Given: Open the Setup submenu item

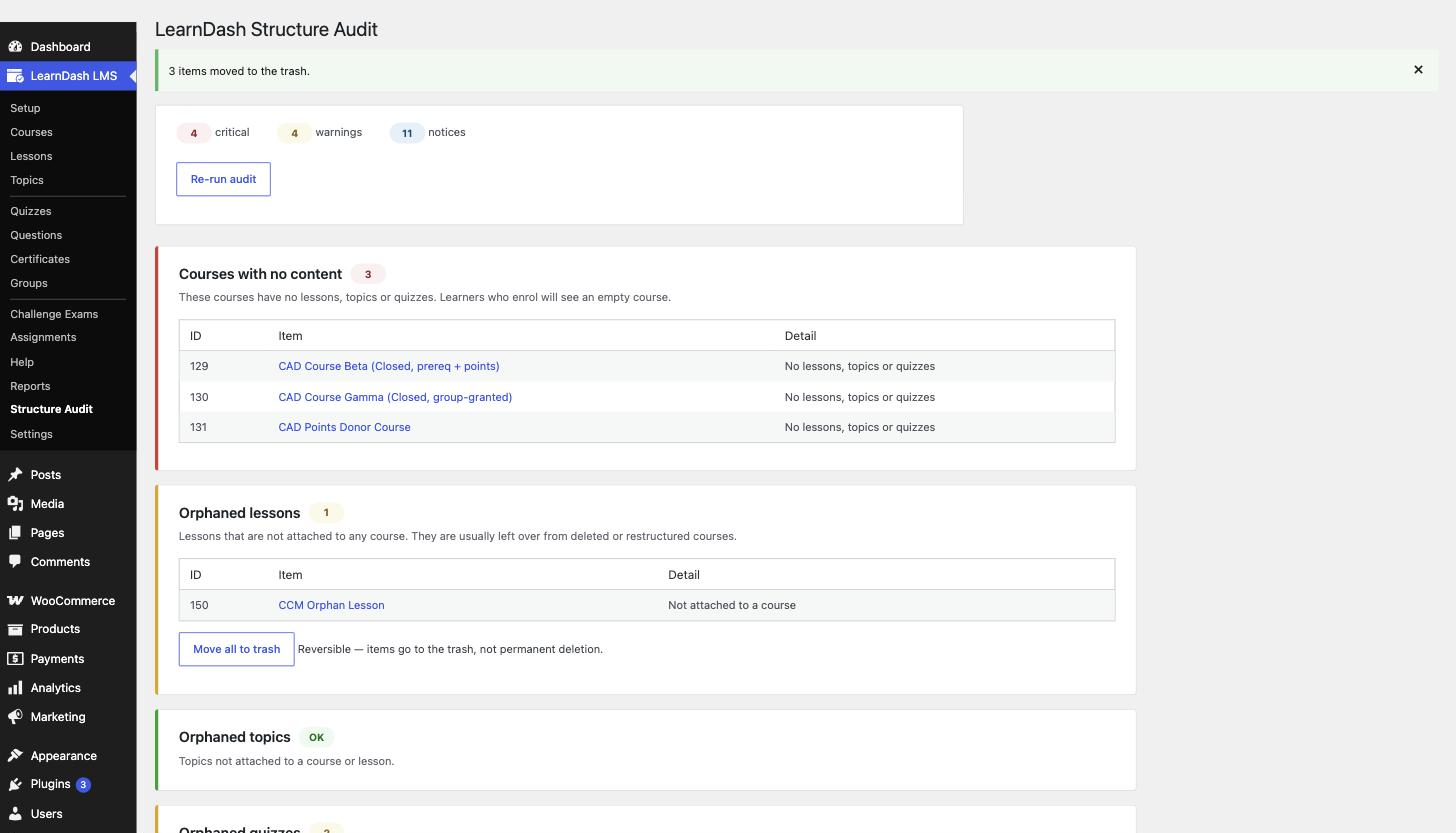Looking at the screenshot, I should (x=25, y=108).
